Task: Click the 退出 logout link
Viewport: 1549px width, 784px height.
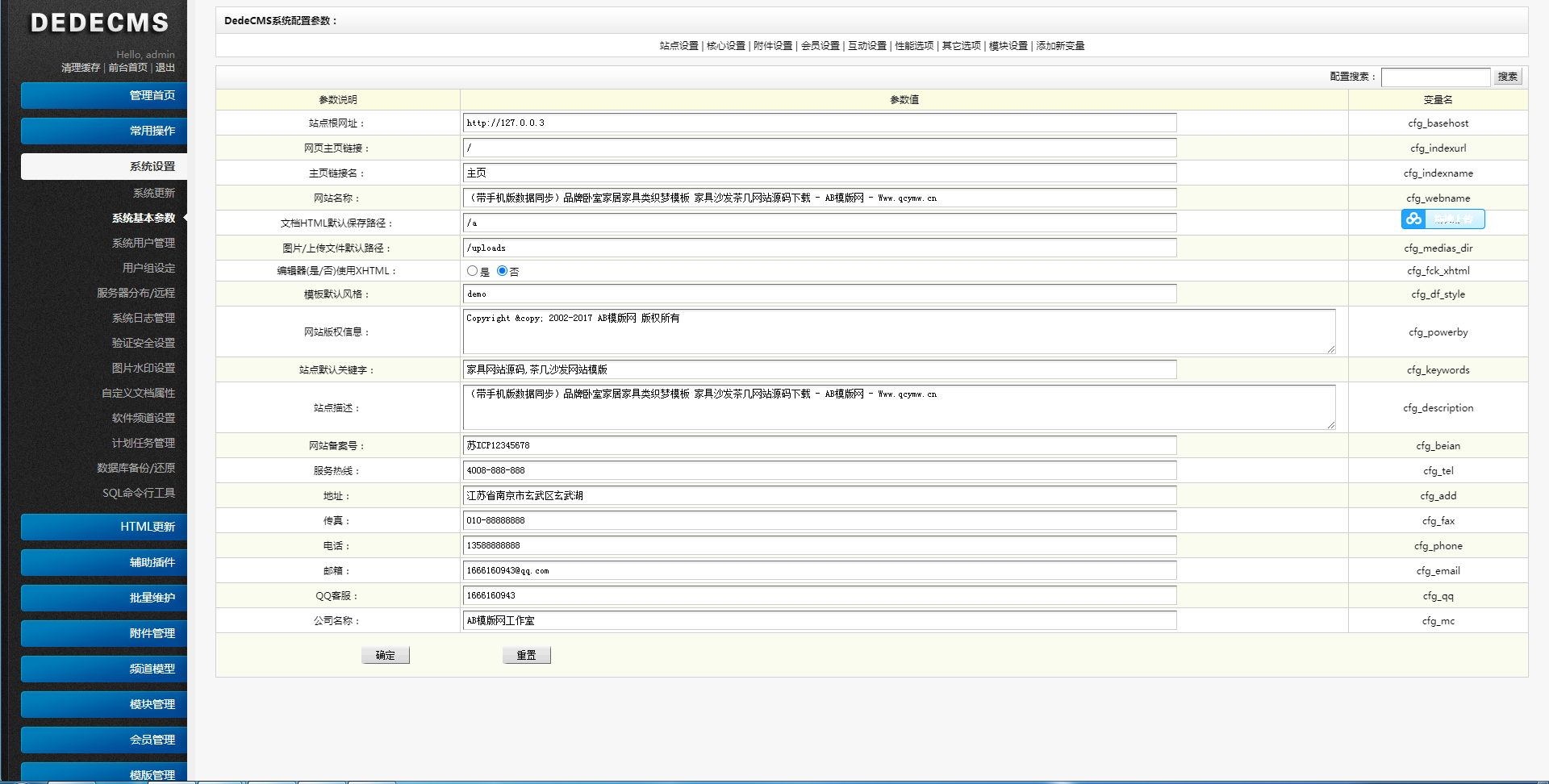Action: click(x=165, y=68)
